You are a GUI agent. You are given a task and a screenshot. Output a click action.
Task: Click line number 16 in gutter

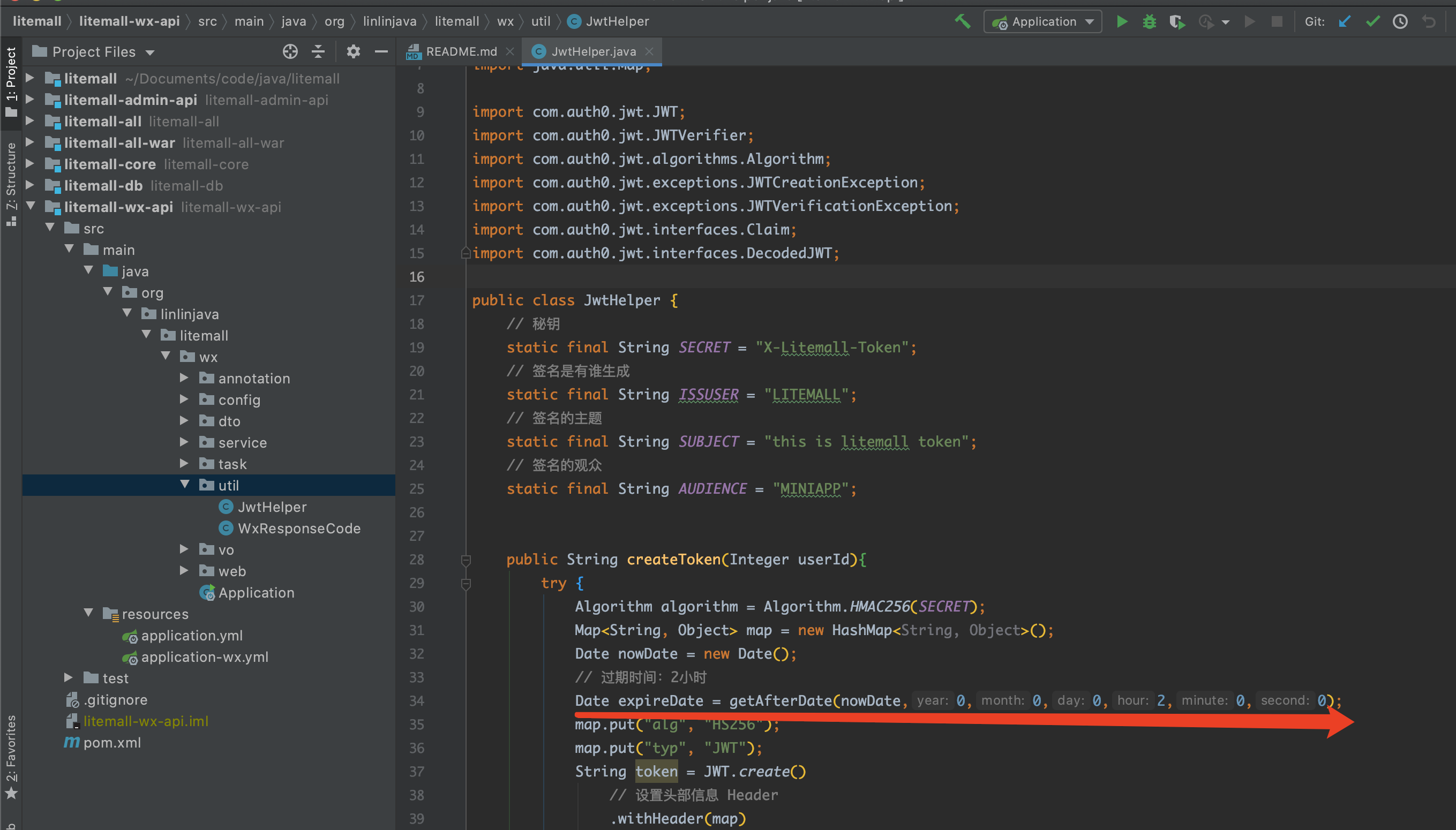click(417, 277)
